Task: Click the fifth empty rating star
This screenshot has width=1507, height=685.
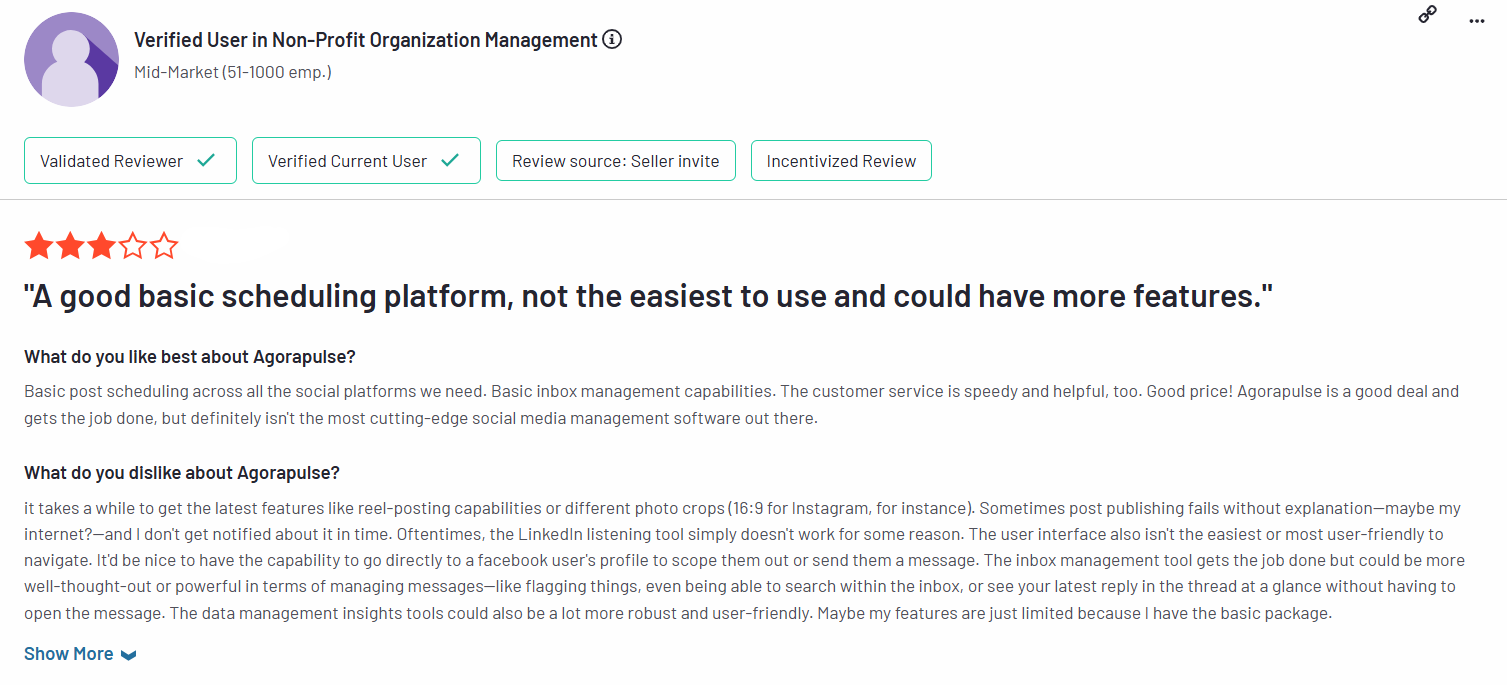Action: point(163,245)
